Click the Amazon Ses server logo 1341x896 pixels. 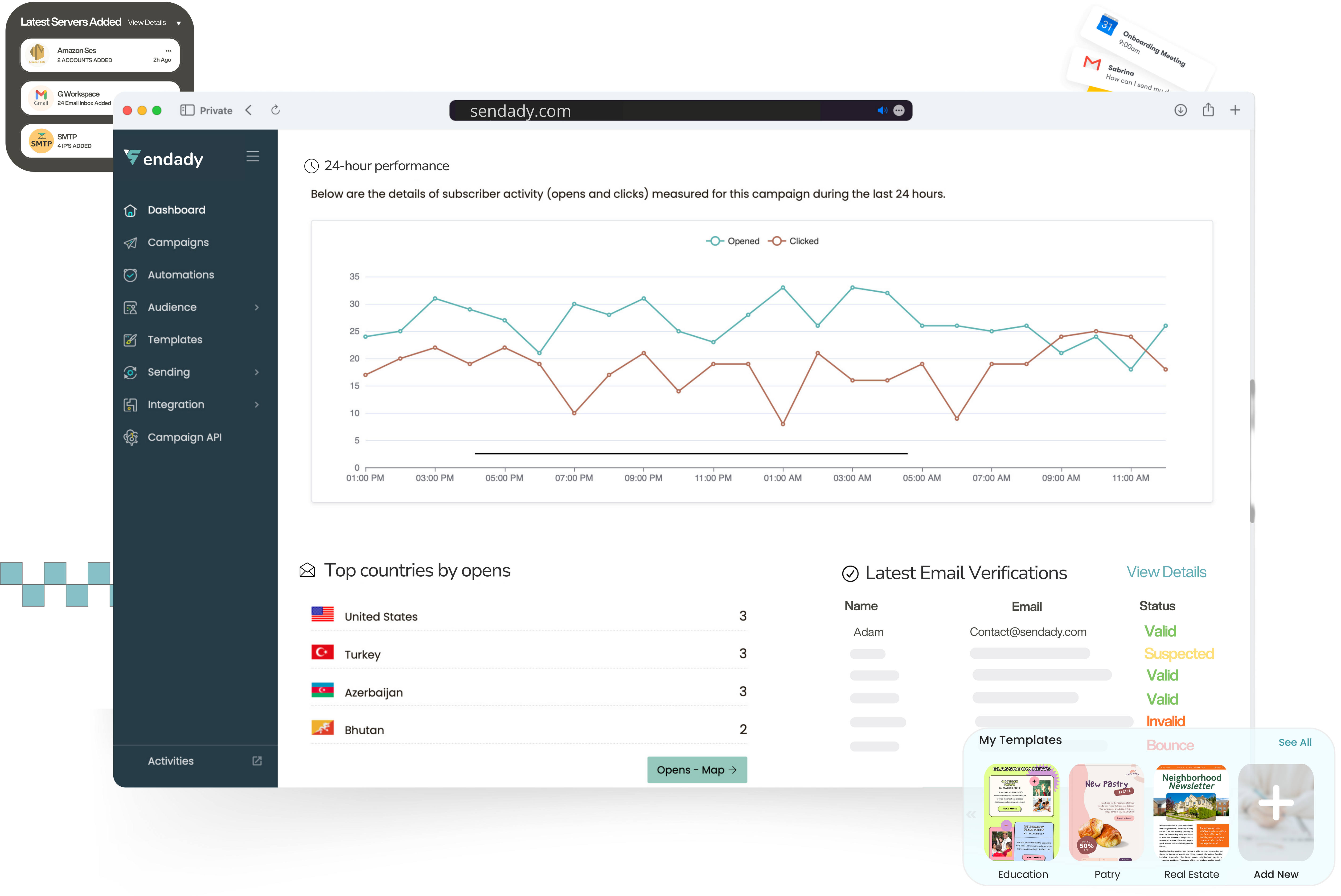pyautogui.click(x=38, y=54)
